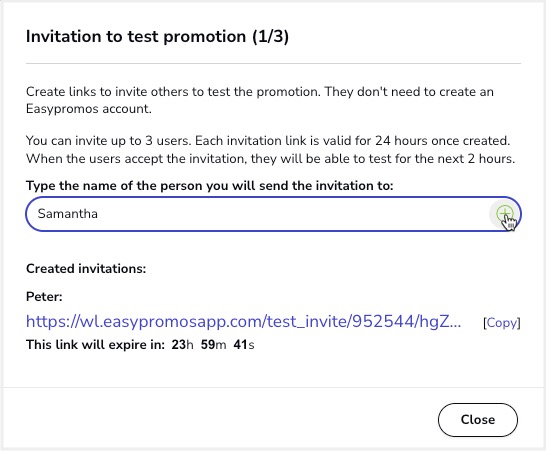546x451 pixels.
Task: Click the green plus icon to add invitation
Action: tap(505, 214)
